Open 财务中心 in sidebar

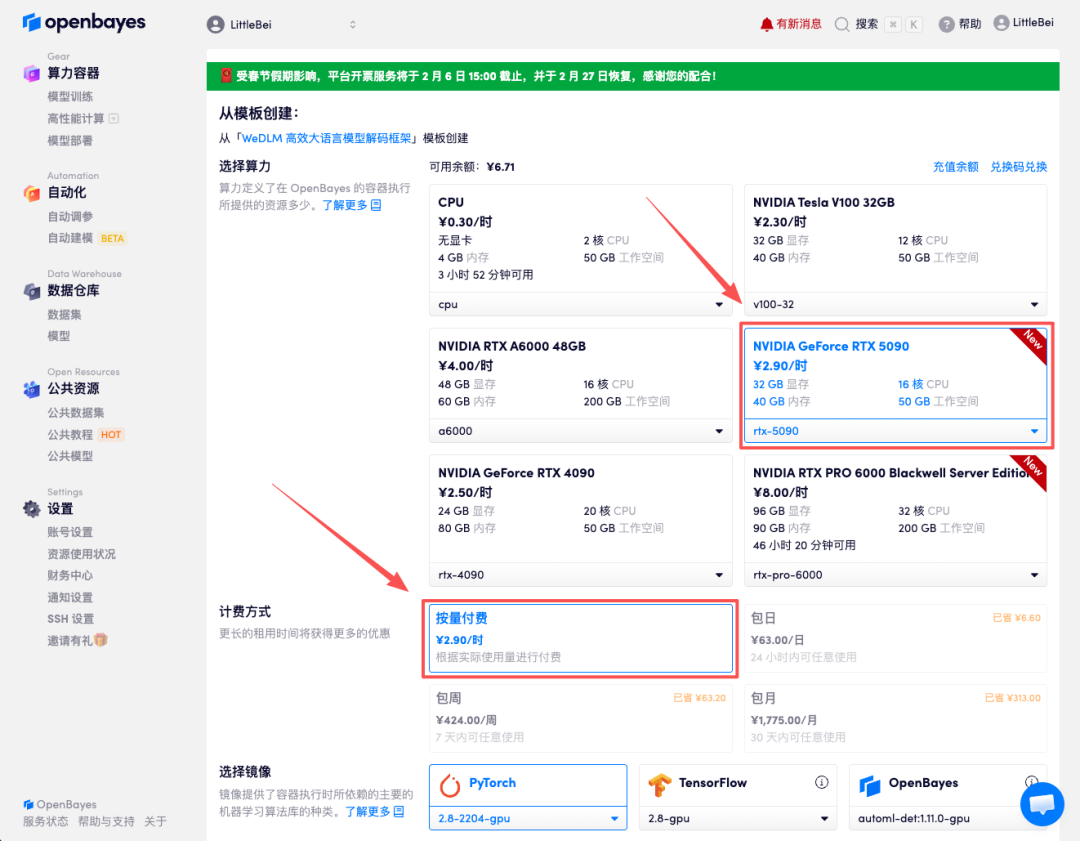coord(70,575)
